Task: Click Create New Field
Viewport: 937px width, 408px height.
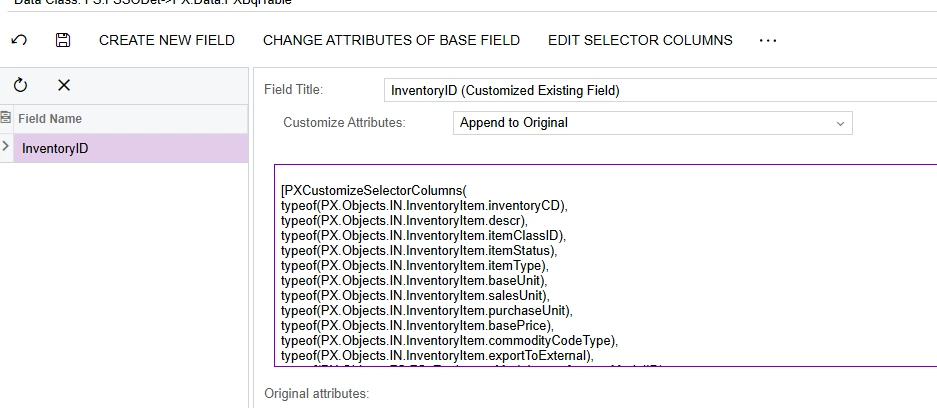Action: [x=167, y=40]
